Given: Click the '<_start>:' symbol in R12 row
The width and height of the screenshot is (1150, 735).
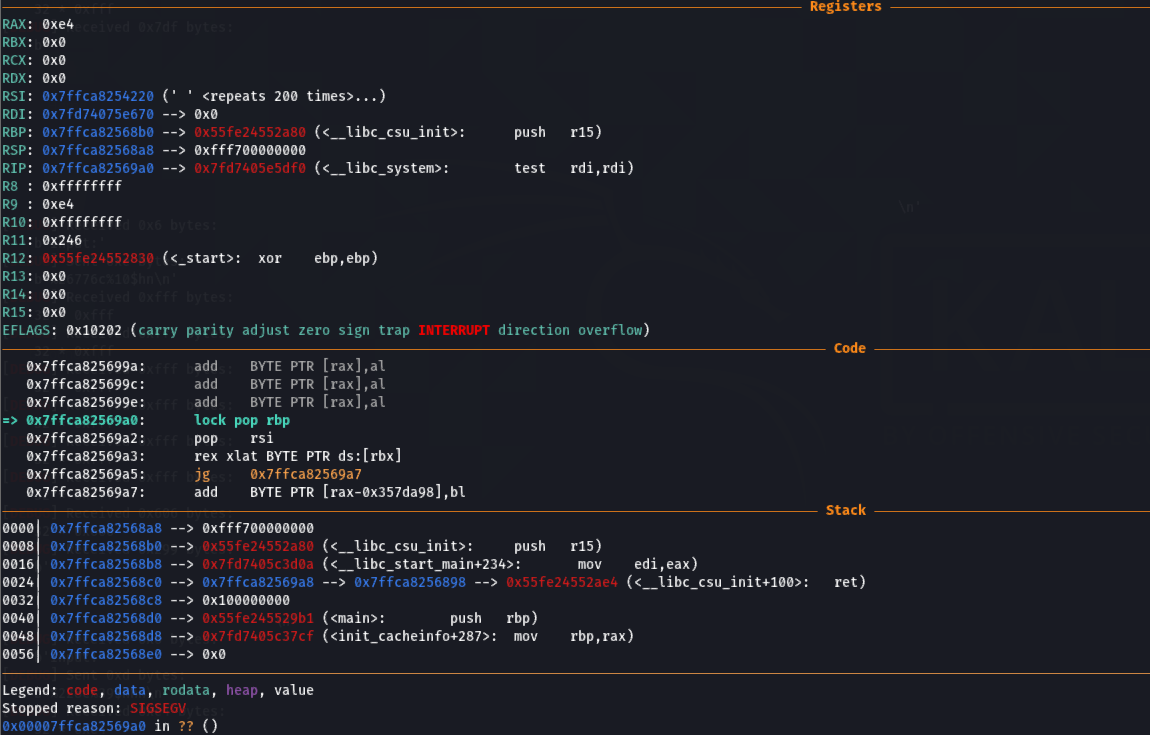Looking at the screenshot, I should click(x=206, y=258).
